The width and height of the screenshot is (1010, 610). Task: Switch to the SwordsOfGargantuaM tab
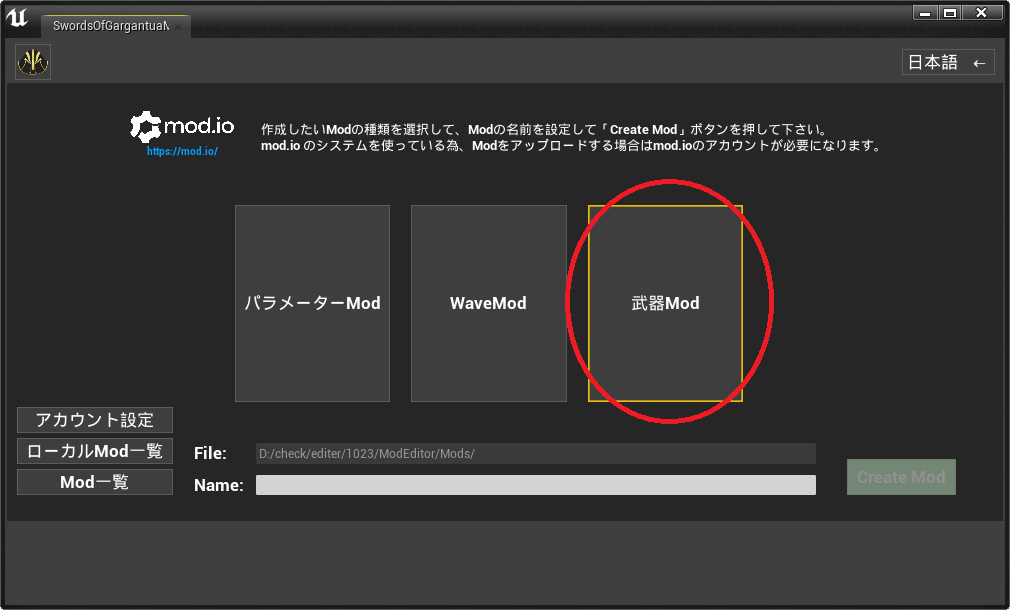coord(110,28)
